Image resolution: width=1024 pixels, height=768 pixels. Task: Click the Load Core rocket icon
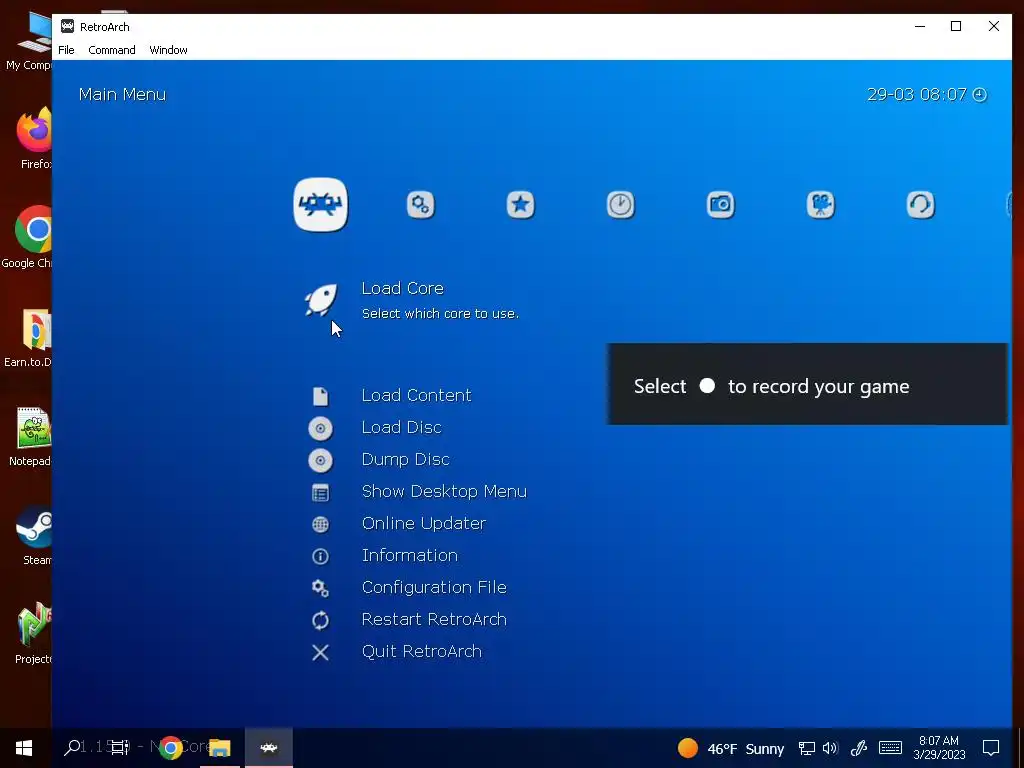pyautogui.click(x=321, y=300)
